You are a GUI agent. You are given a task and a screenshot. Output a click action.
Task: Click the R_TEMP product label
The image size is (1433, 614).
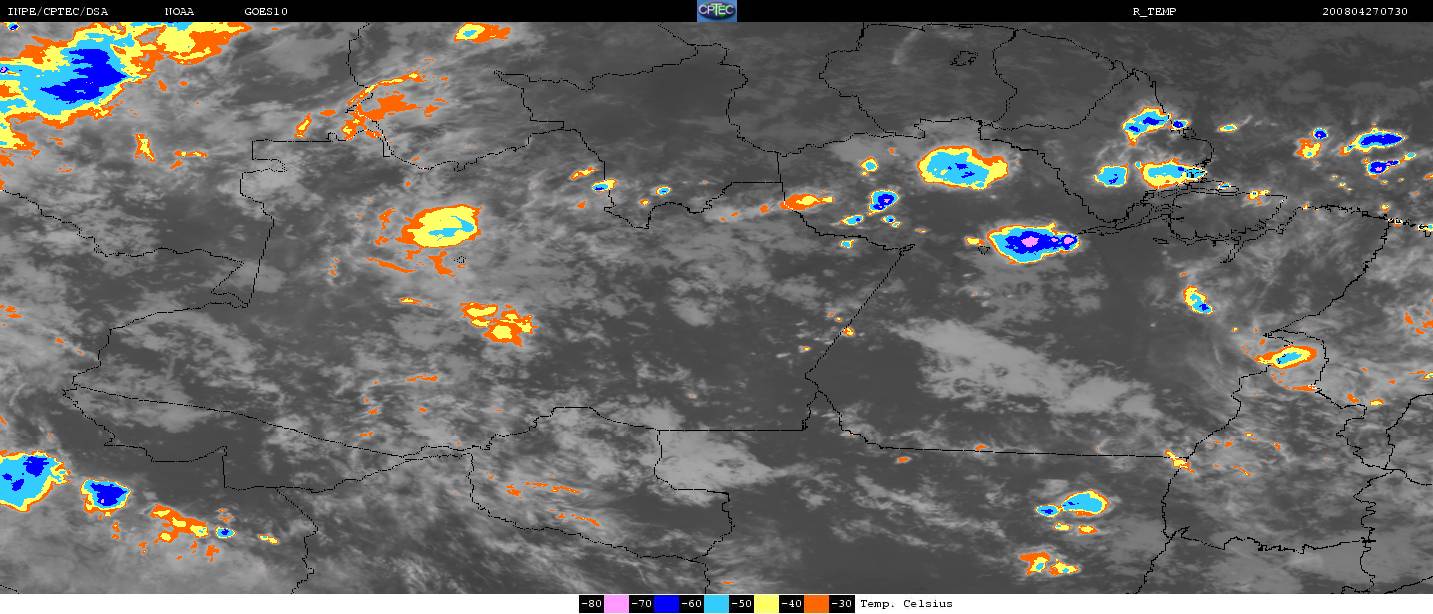tap(1154, 11)
